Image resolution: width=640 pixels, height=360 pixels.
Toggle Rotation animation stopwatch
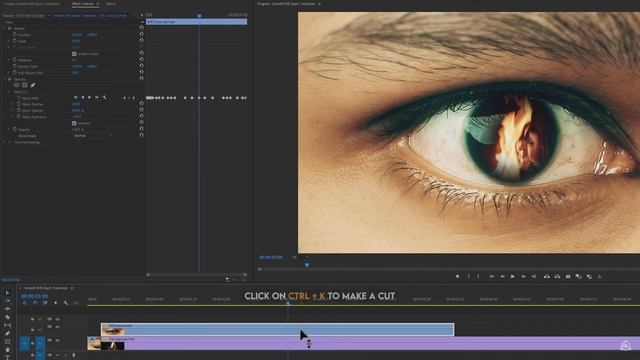(14, 60)
